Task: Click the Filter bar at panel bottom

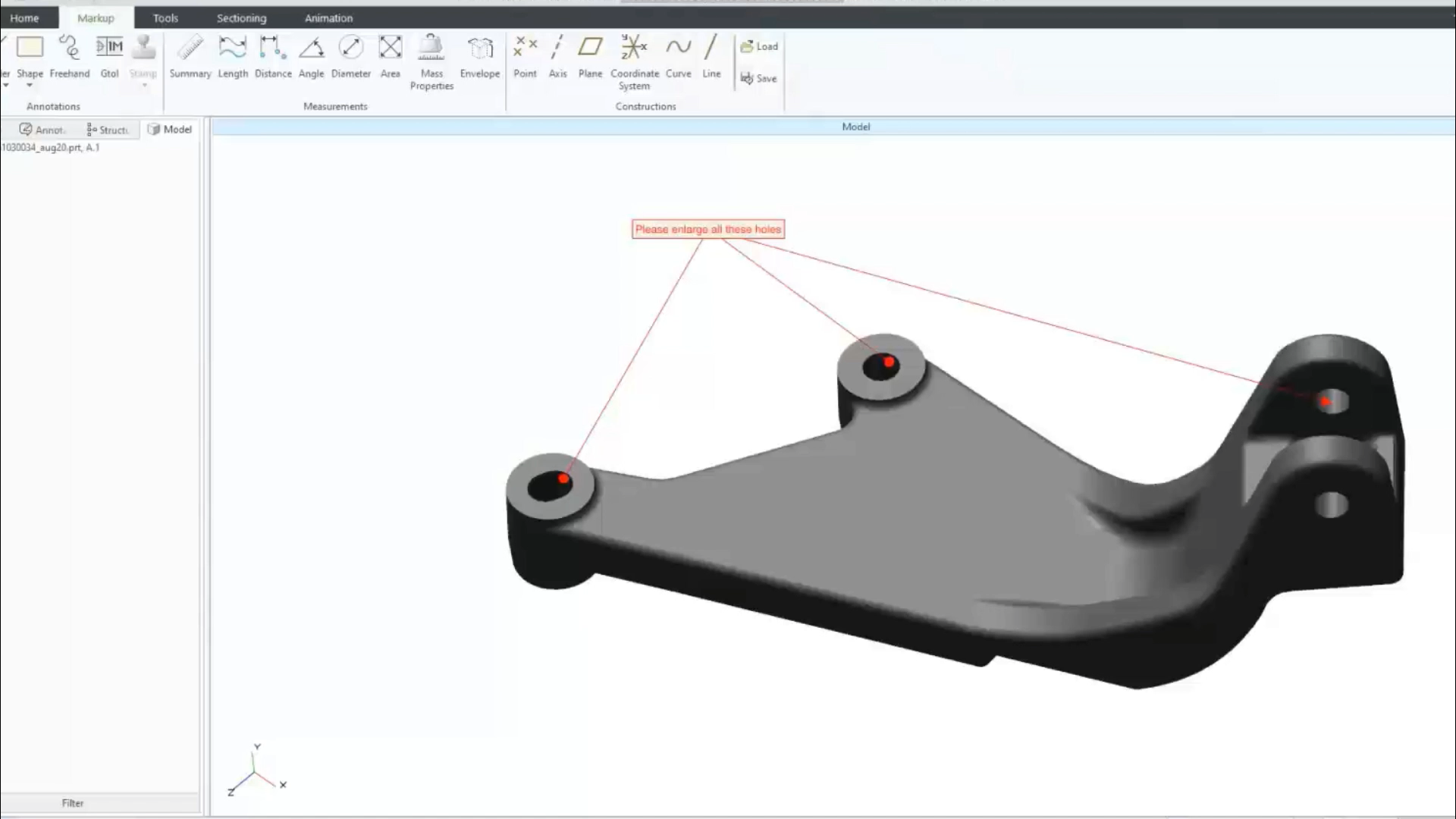Action: click(x=99, y=803)
